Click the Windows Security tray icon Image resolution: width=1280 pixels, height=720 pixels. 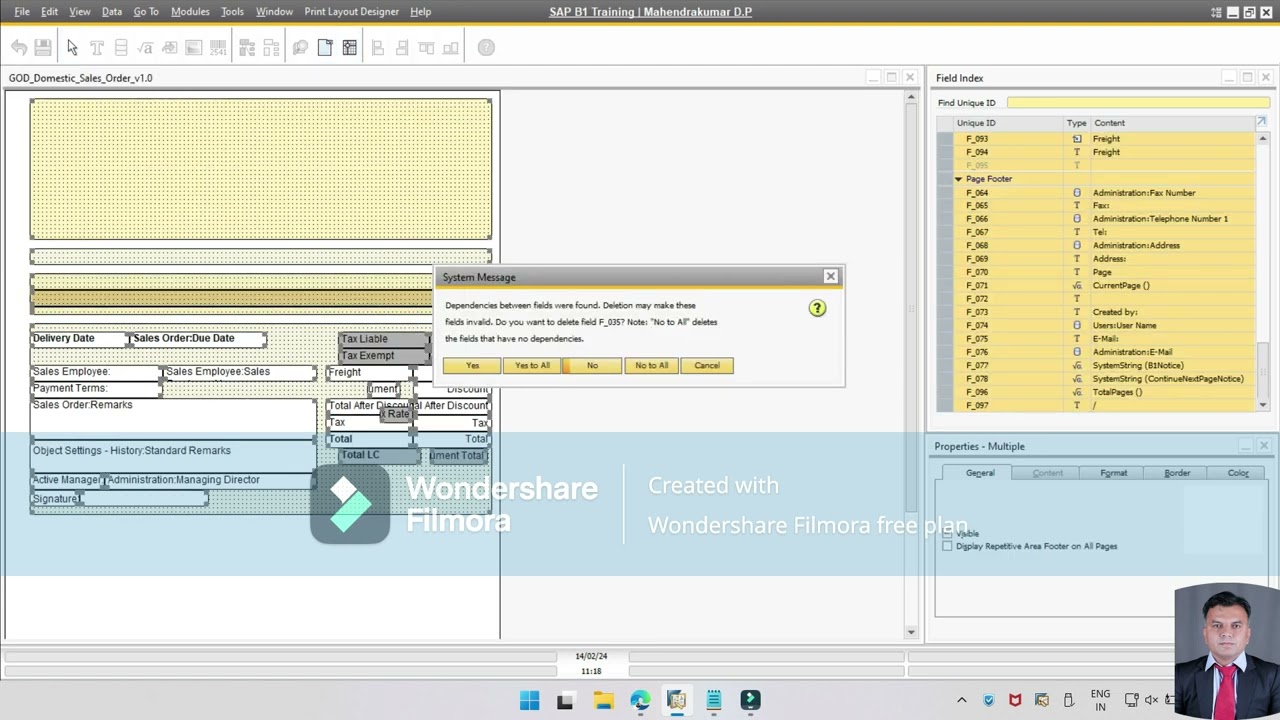(x=989, y=700)
